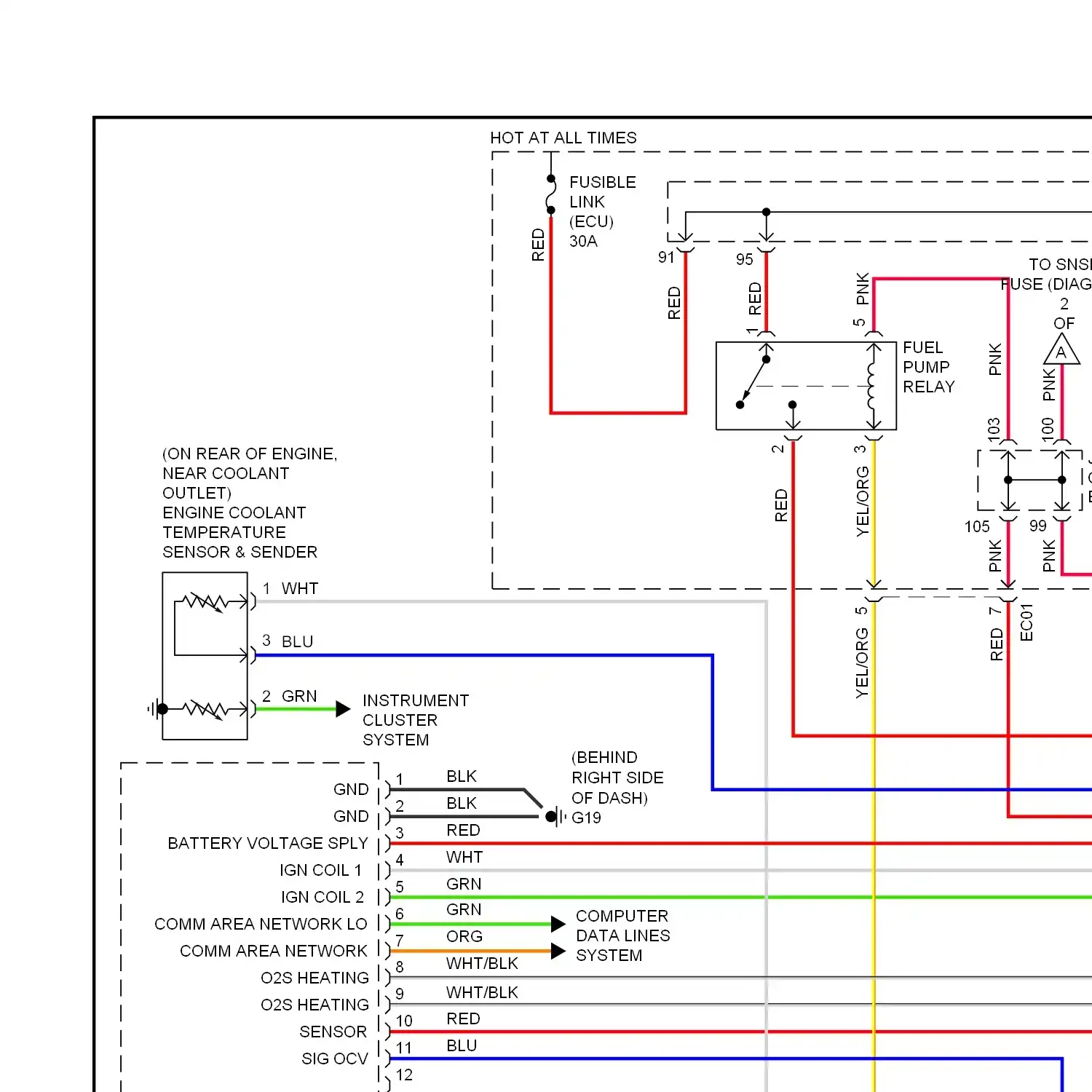The width and height of the screenshot is (1092, 1092).
Task: Click the "RED" label beside the fusible link wire
Action: coord(538,245)
